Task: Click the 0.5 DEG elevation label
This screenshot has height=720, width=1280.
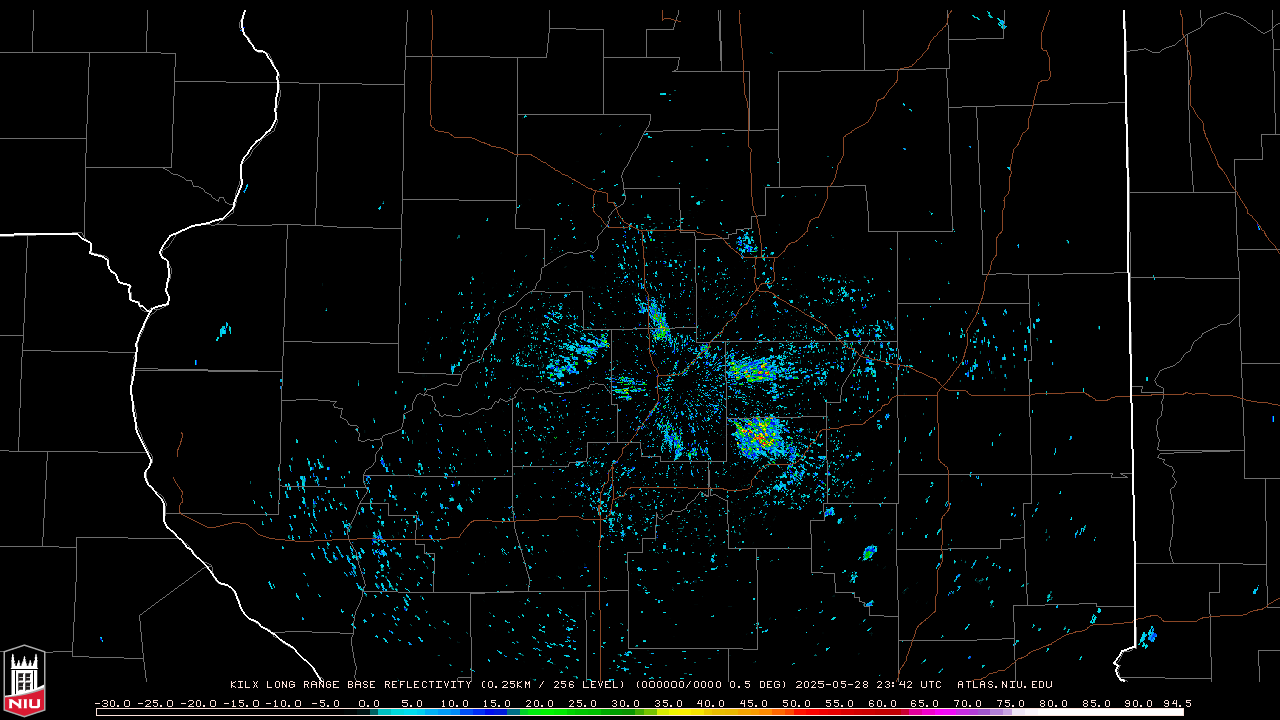Action: point(758,685)
